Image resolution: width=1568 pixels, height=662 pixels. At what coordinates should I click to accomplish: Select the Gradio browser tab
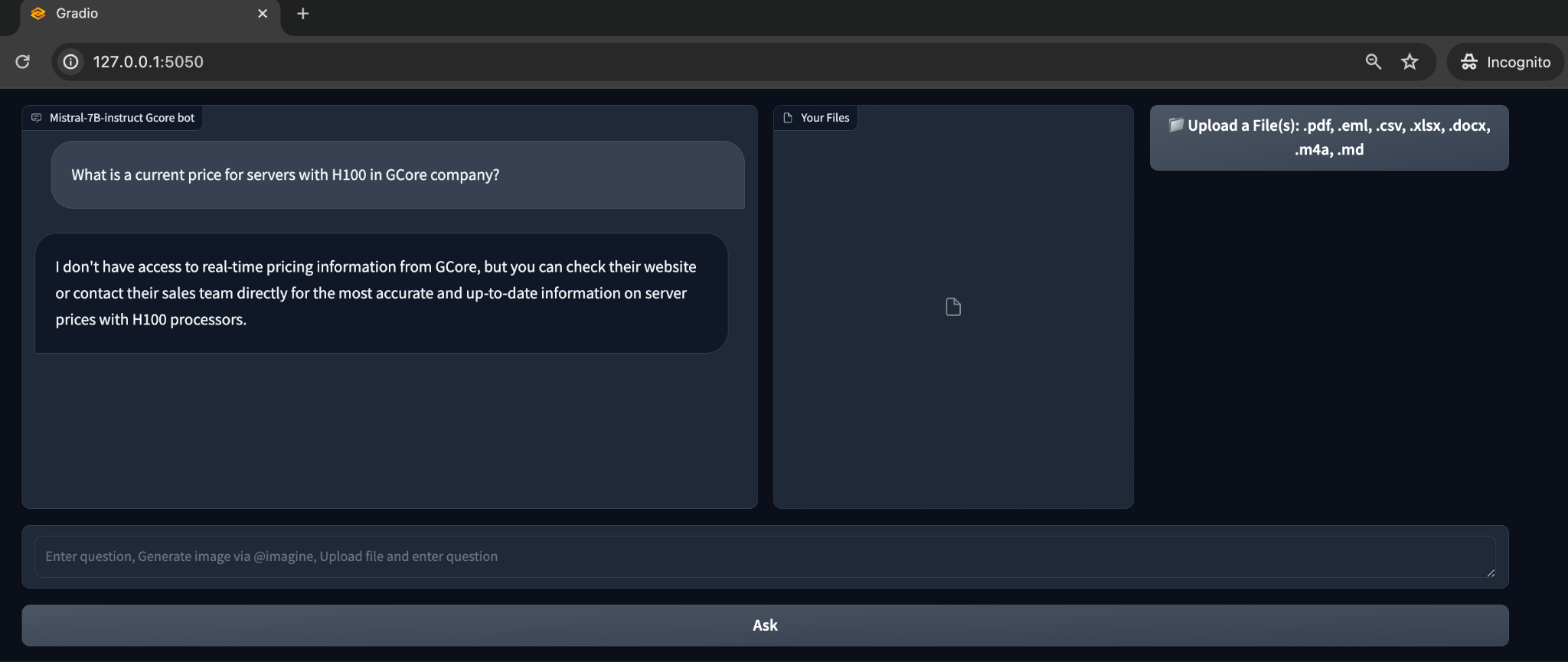coord(149,14)
